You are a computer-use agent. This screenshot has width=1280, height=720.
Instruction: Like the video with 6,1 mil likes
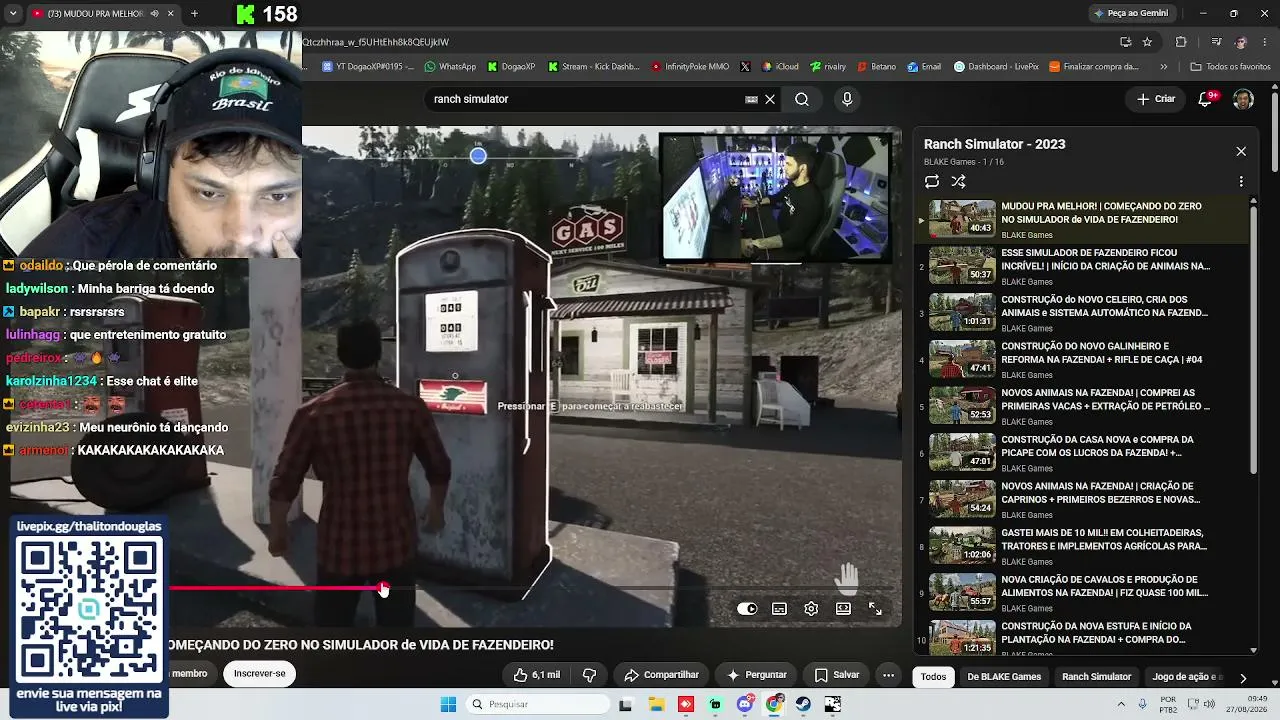pyautogui.click(x=537, y=675)
